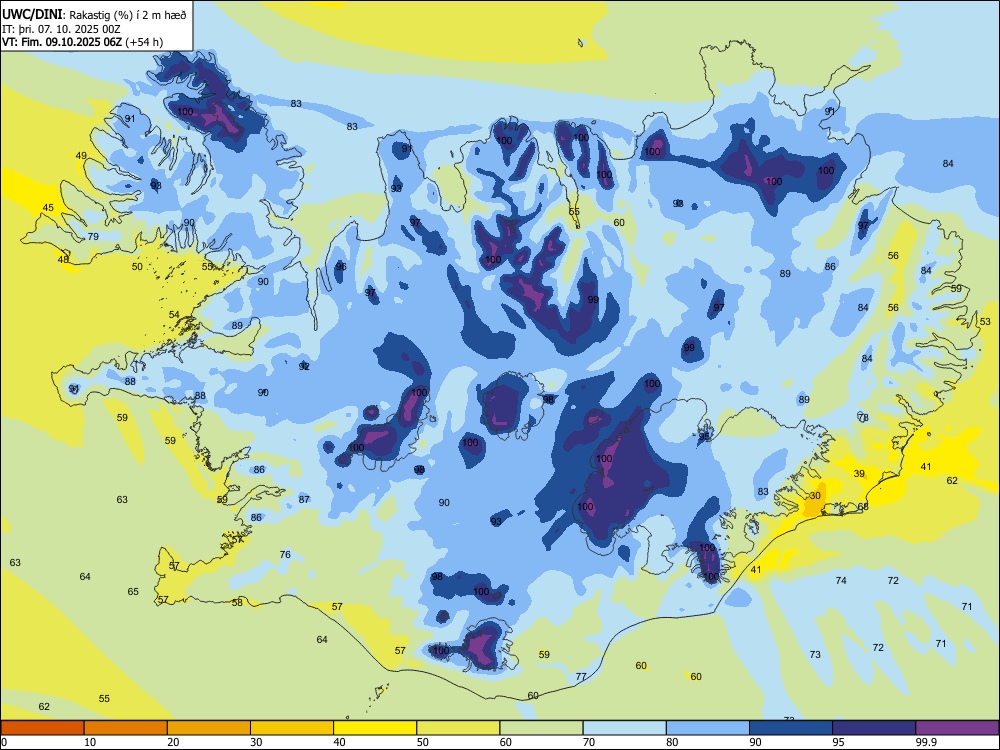1000x750 pixels.
Task: Click the humidity reading 76 on the map
Action: 285,554
